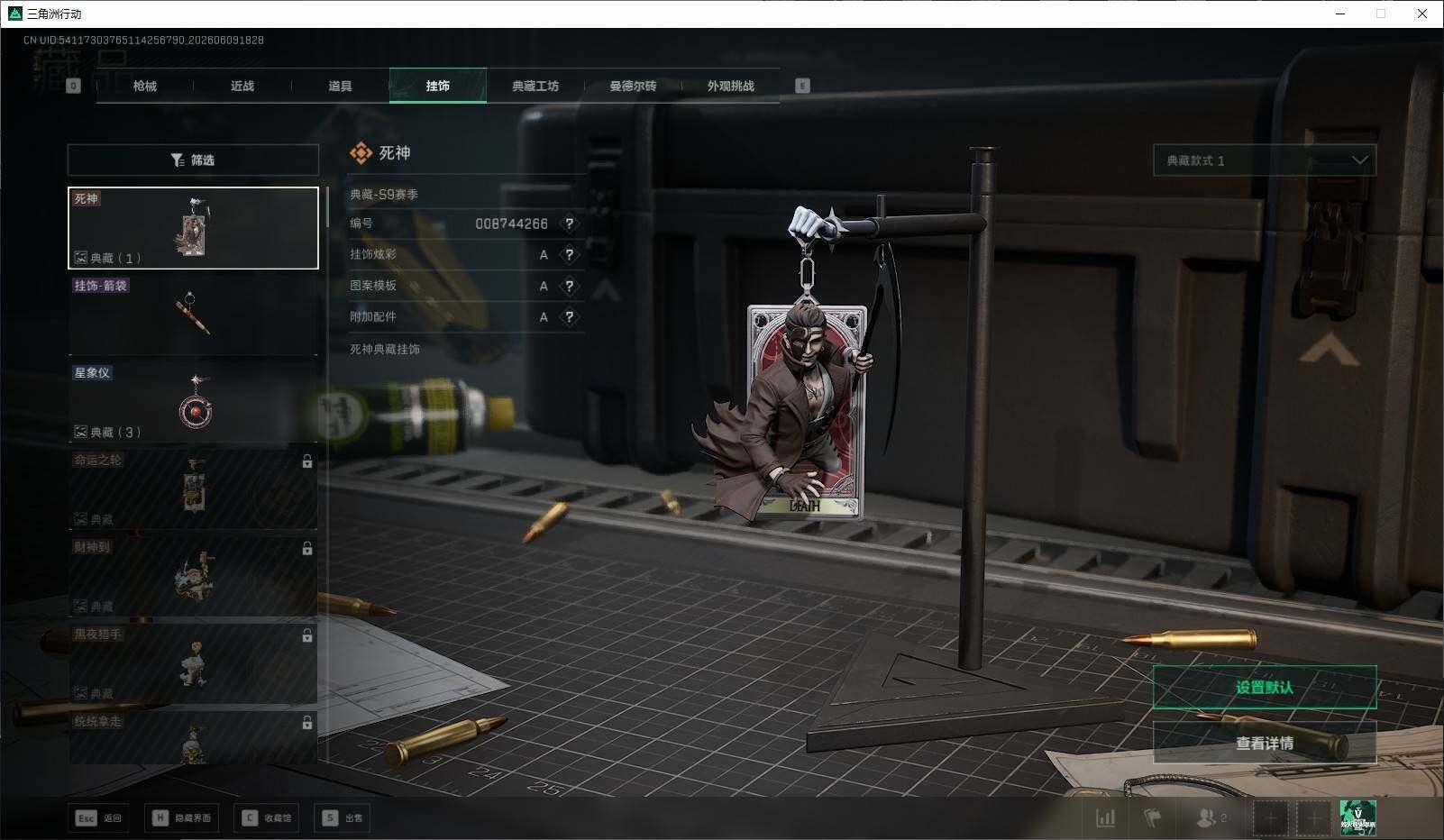Click the first empty plus slot in the bottom bar
The width and height of the screenshot is (1444, 840).
(1271, 818)
